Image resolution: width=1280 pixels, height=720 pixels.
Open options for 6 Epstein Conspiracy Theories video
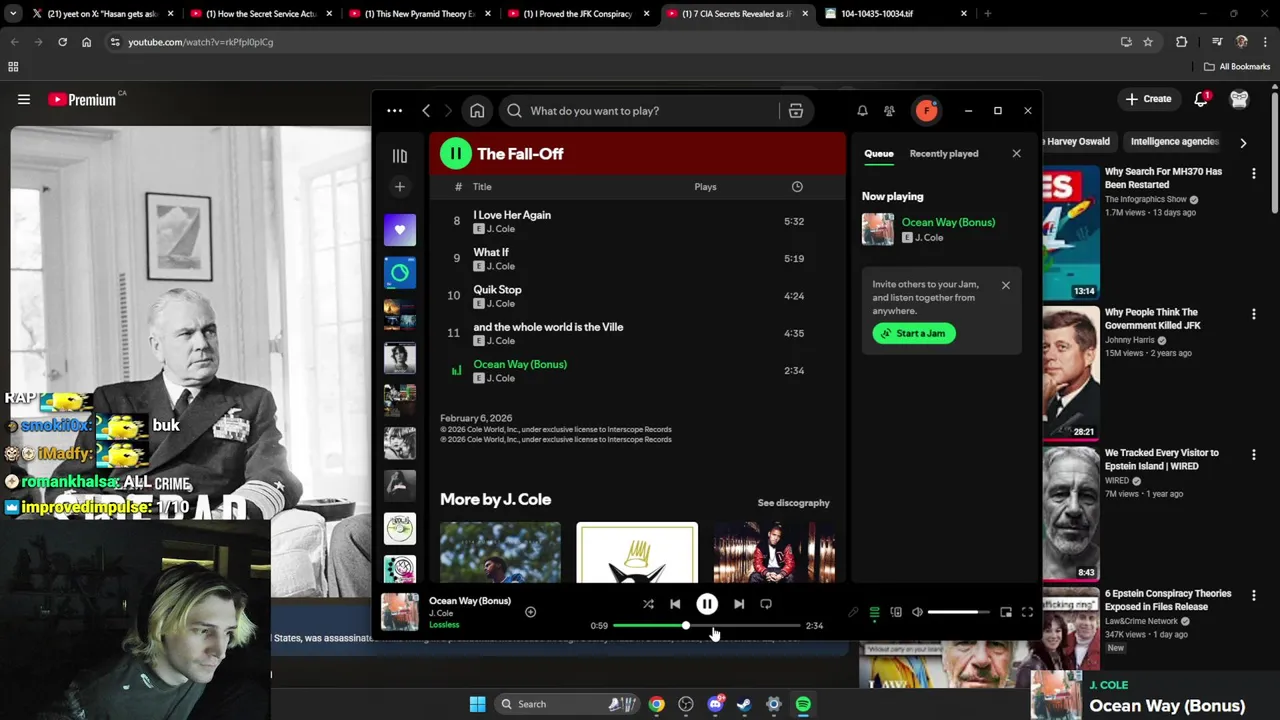point(1253,596)
